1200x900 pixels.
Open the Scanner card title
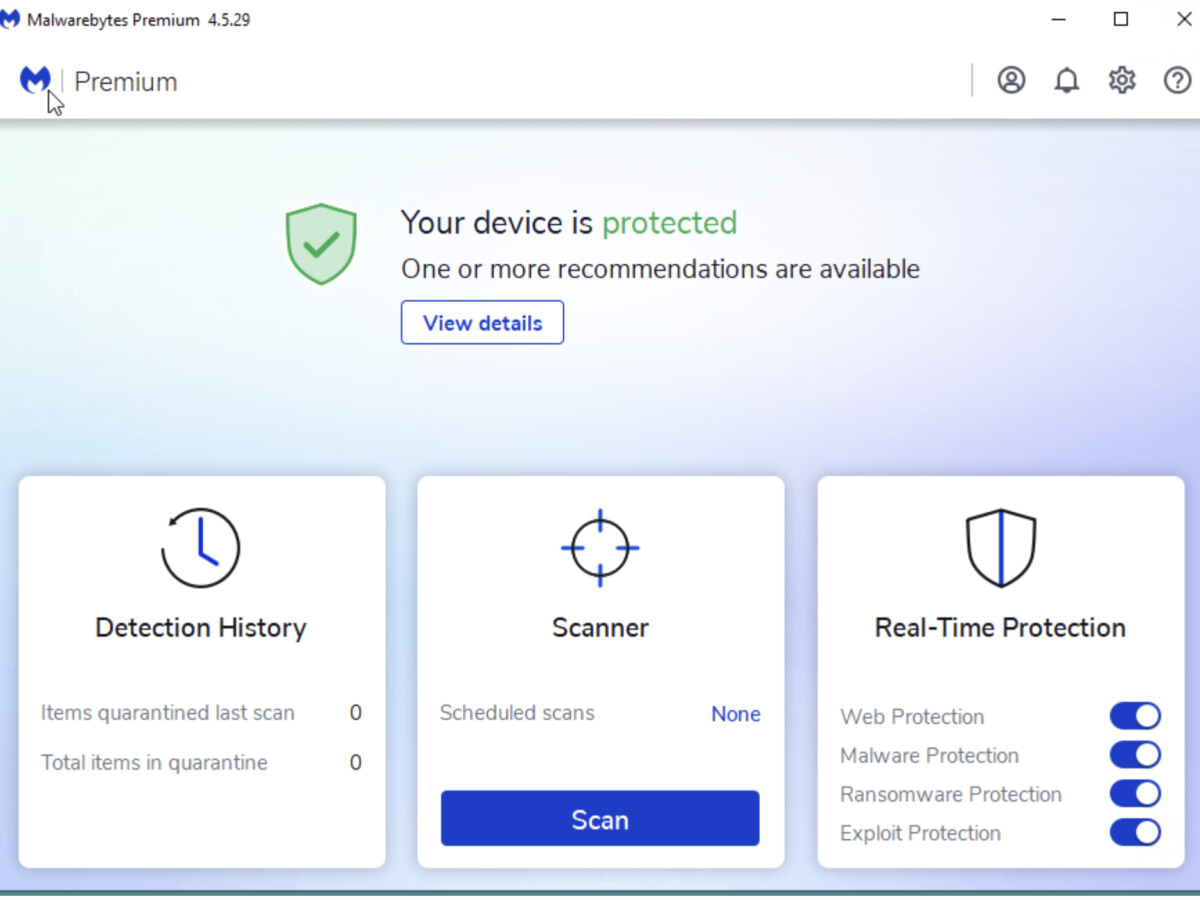tap(600, 628)
